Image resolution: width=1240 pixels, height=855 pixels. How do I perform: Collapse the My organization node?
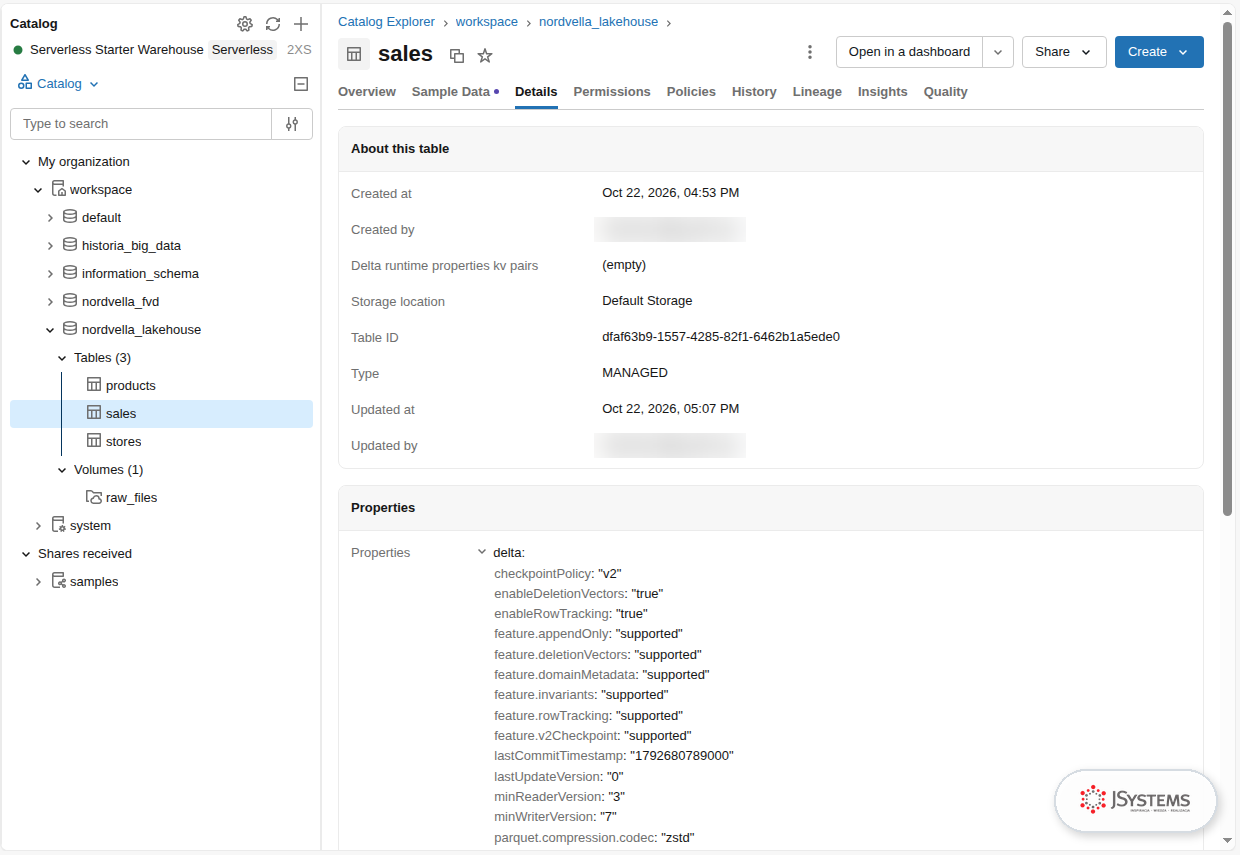(x=26, y=162)
